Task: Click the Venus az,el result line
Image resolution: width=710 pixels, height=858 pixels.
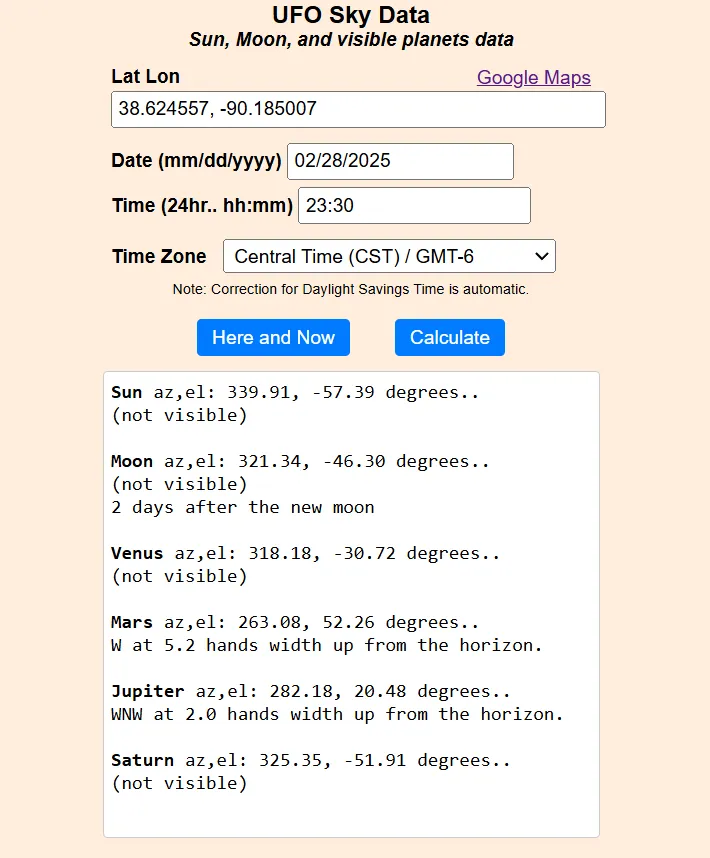Action: tap(306, 553)
